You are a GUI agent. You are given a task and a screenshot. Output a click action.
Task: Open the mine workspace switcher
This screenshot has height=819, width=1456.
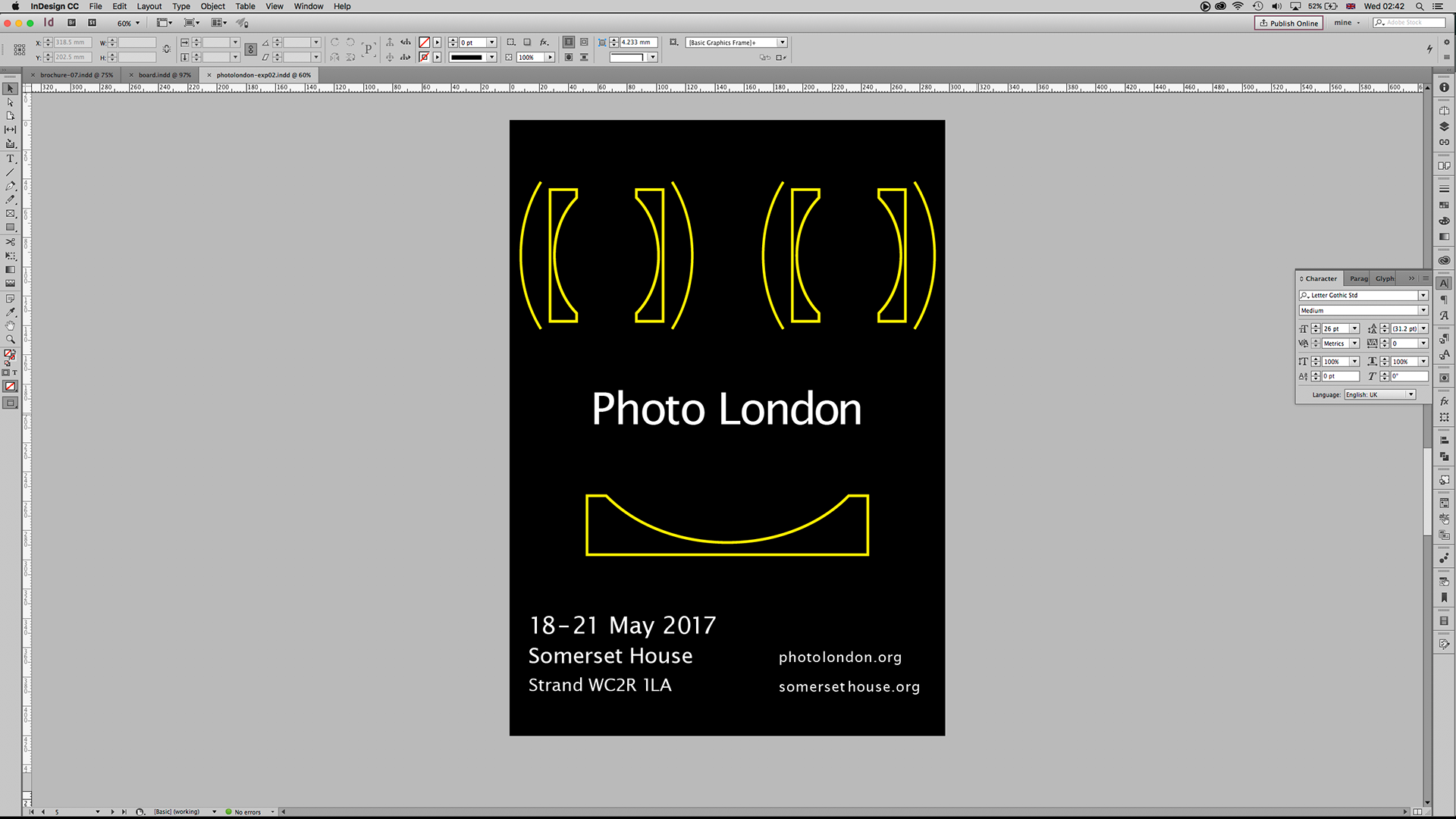point(1347,23)
